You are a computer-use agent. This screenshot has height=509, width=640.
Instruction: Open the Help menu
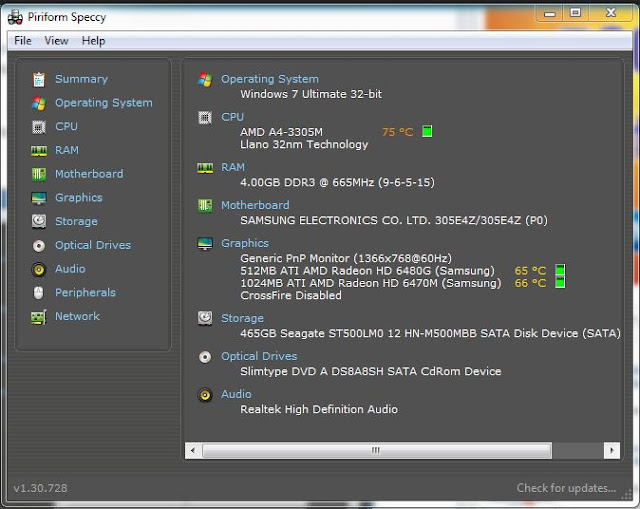(x=93, y=41)
